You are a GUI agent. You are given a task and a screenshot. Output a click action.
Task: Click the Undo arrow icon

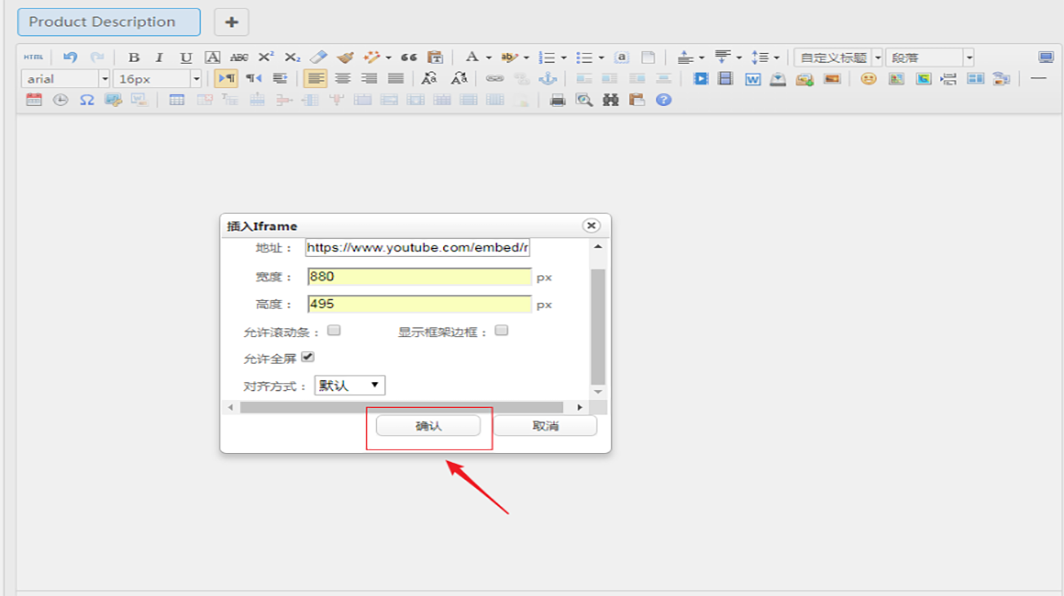pos(70,58)
